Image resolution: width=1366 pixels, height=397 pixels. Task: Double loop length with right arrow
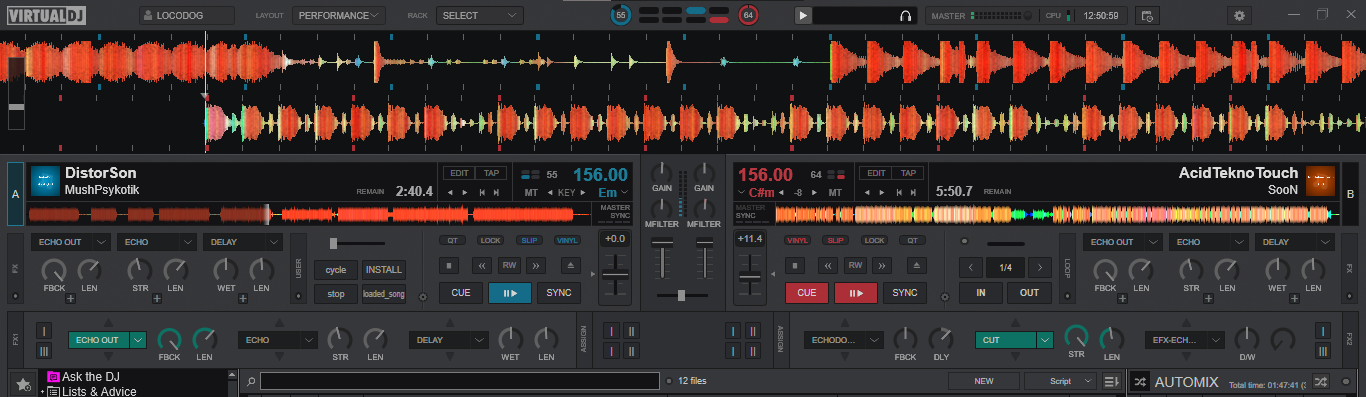[x=1040, y=267]
